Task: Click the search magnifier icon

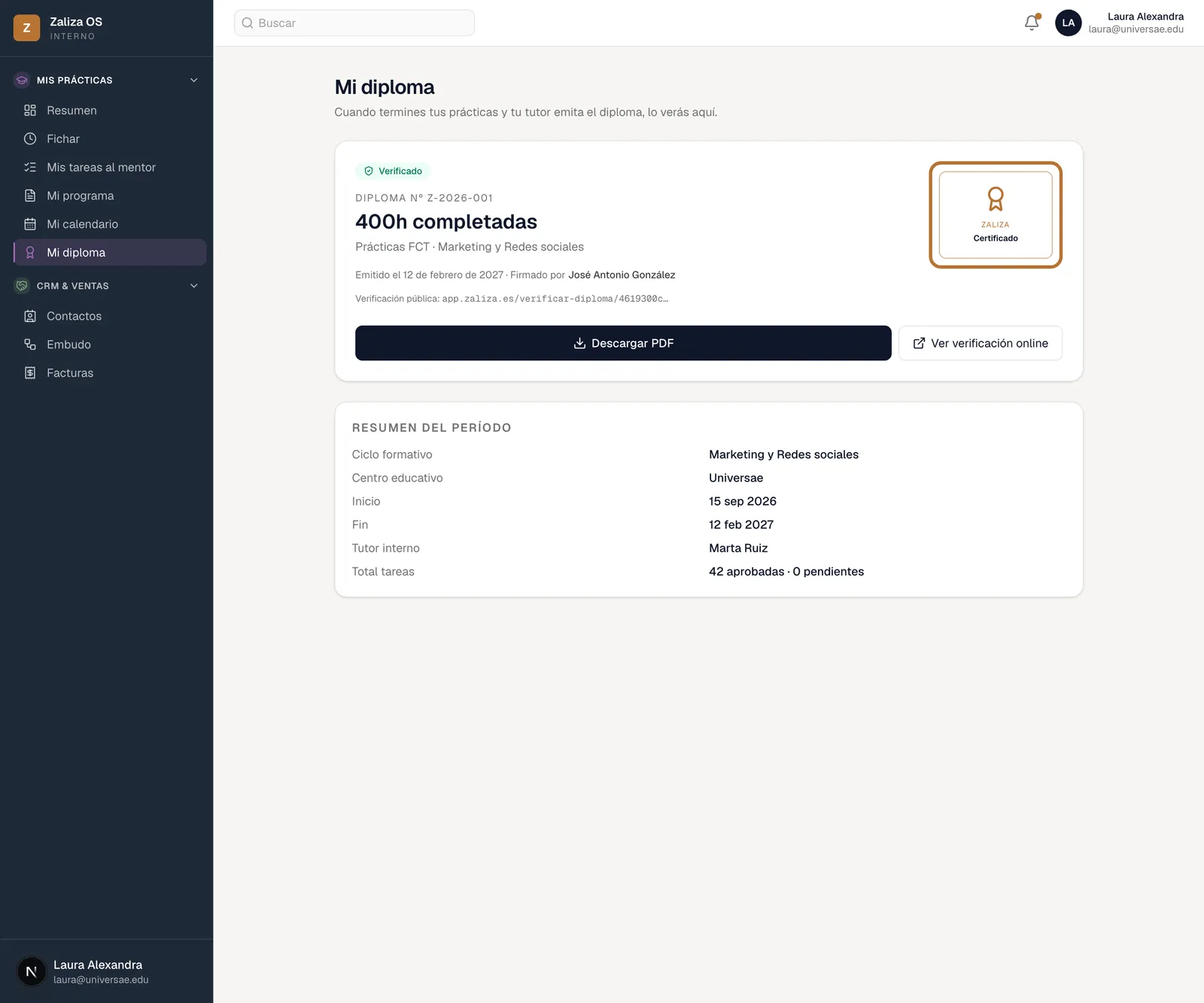Action: 248,23
